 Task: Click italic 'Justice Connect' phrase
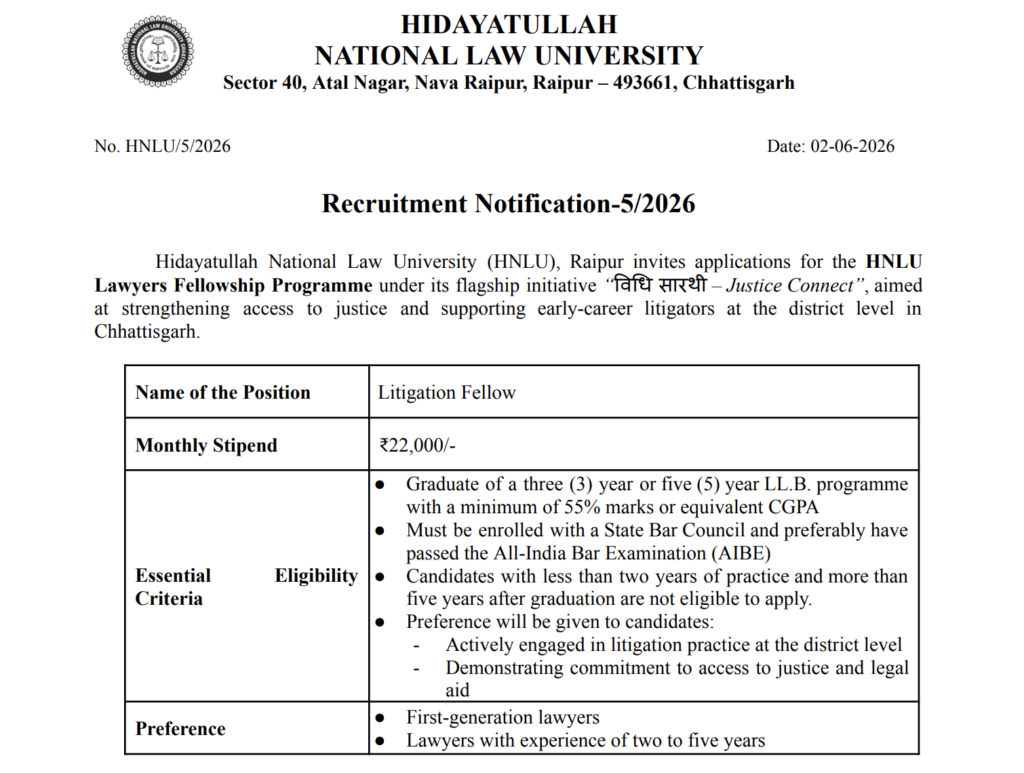[x=790, y=285]
